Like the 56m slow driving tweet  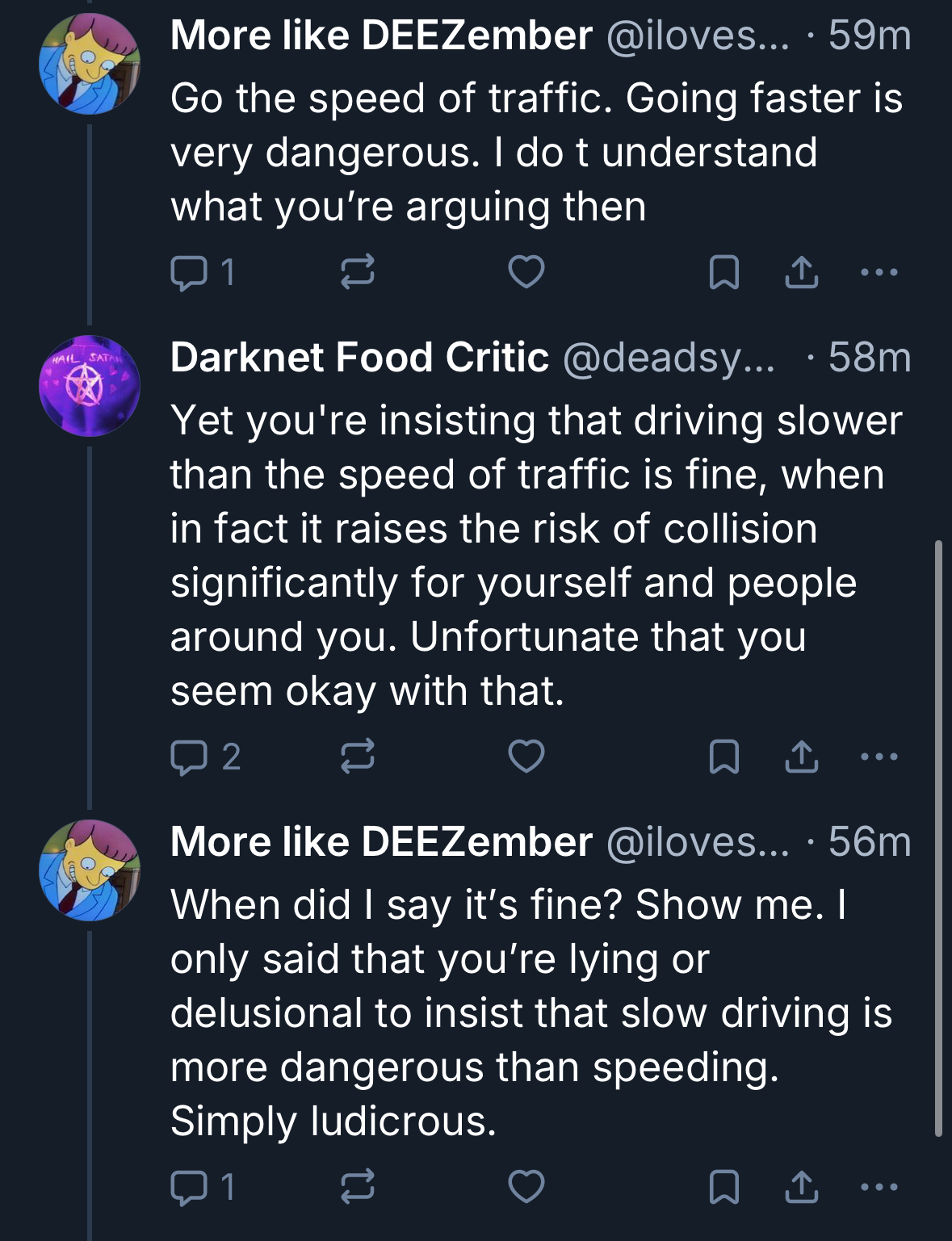526,1187
